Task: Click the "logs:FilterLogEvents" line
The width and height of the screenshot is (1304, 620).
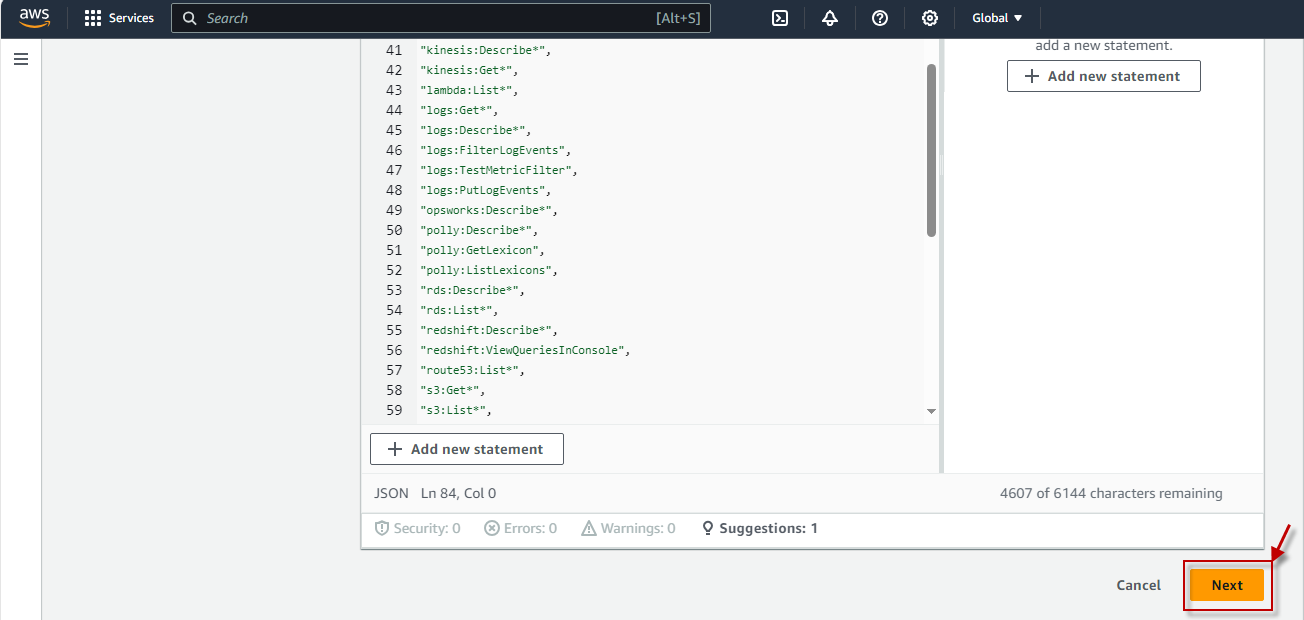Action: tap(496, 150)
